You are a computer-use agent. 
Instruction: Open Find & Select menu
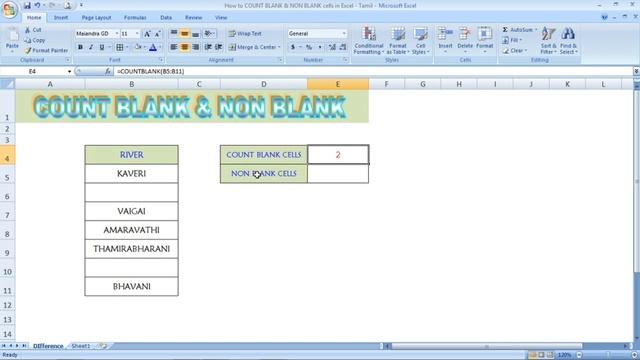coord(568,40)
